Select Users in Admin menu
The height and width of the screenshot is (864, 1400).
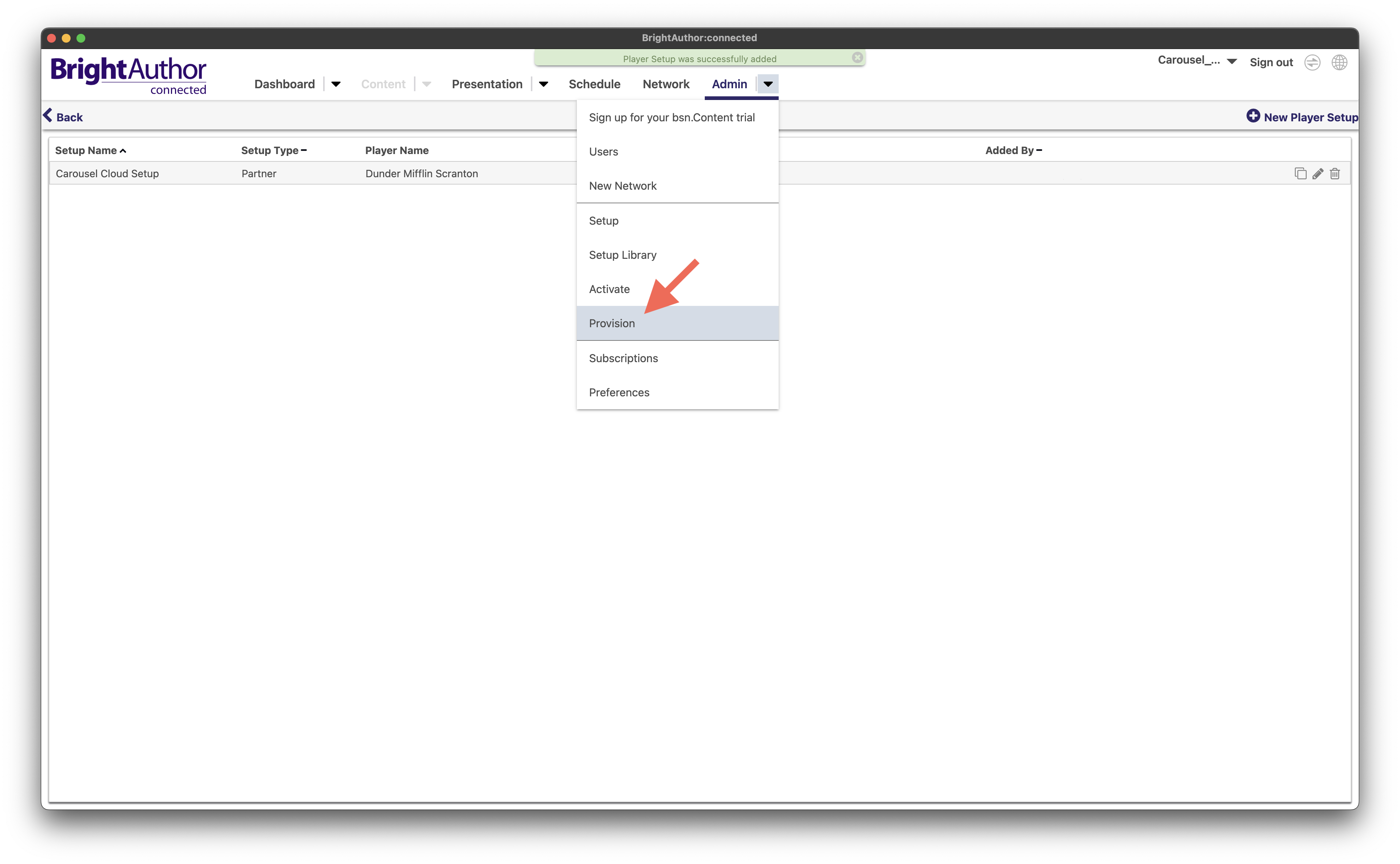click(x=677, y=151)
